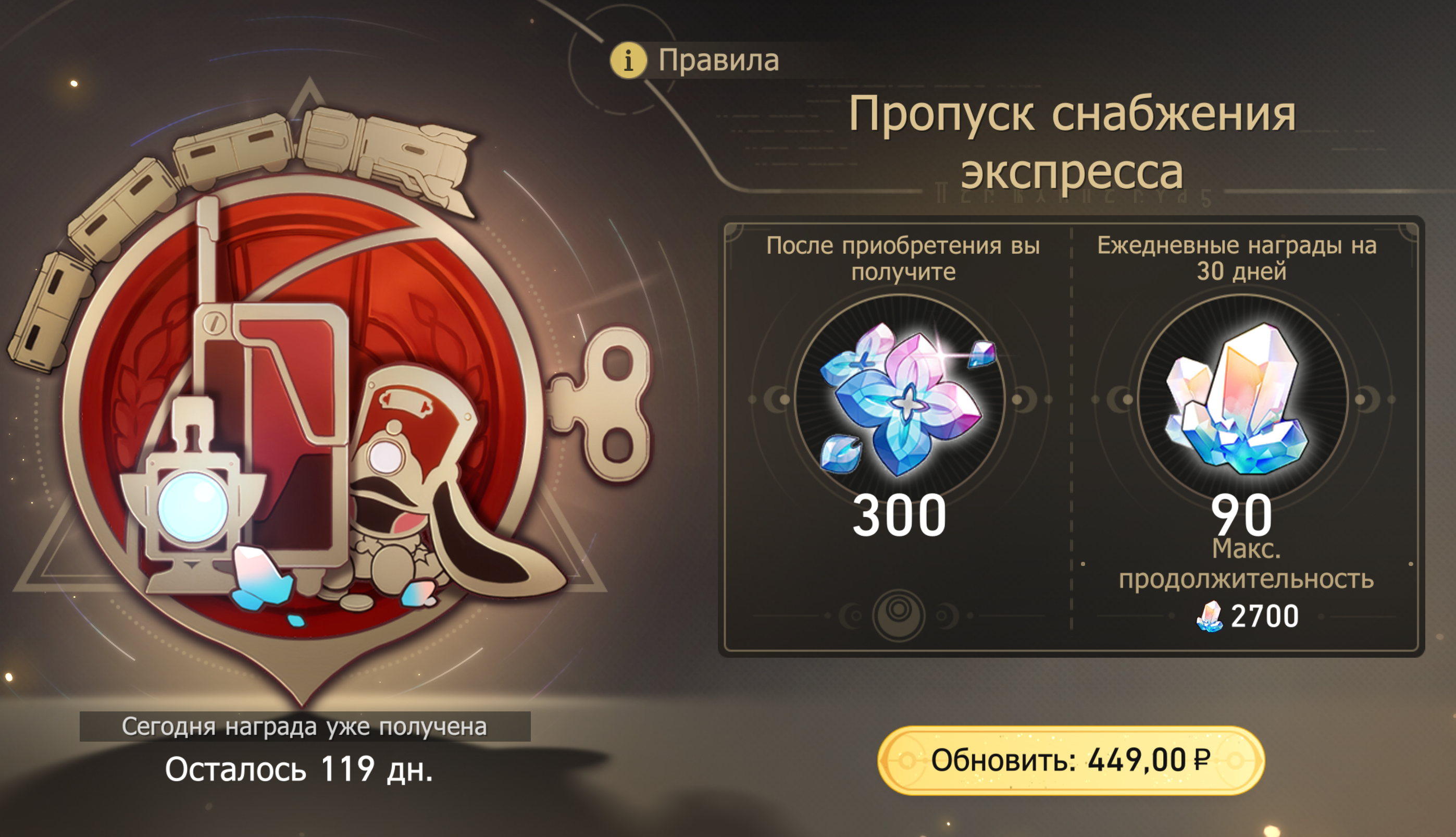Click the 90 daily reward amount
Viewport: 1456px width, 837px height.
pos(1241,515)
